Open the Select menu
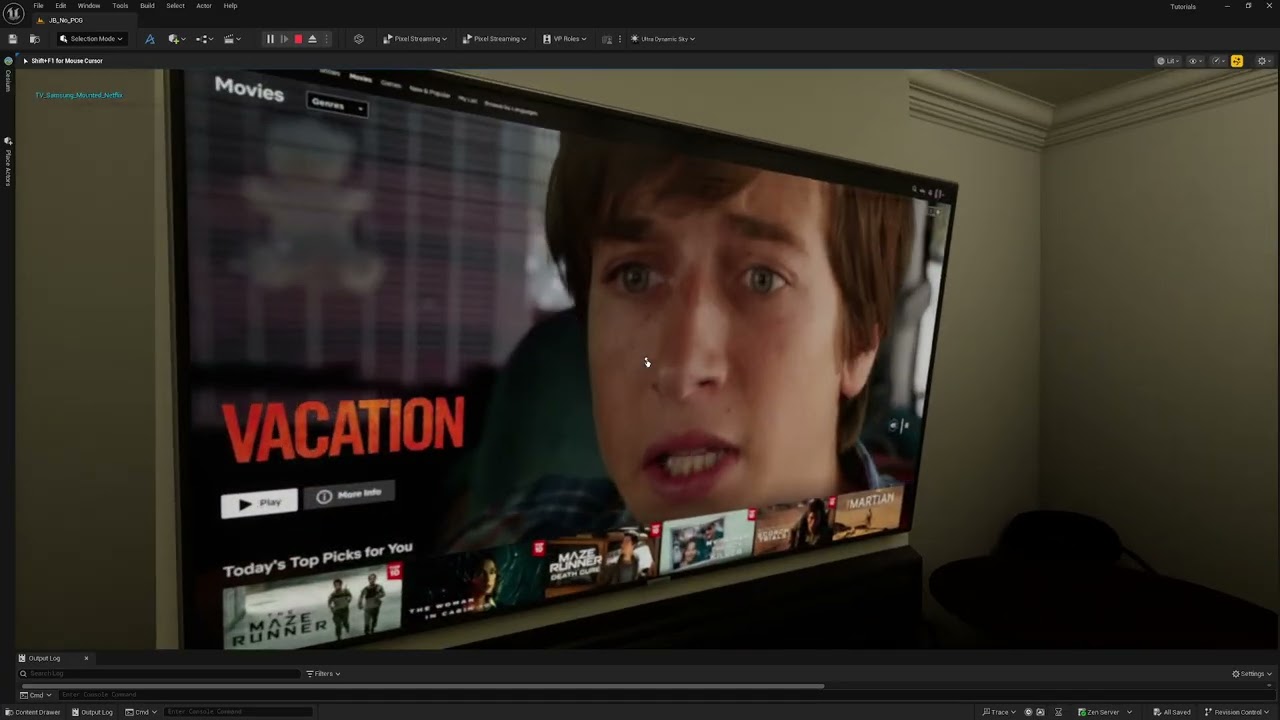 tap(175, 6)
